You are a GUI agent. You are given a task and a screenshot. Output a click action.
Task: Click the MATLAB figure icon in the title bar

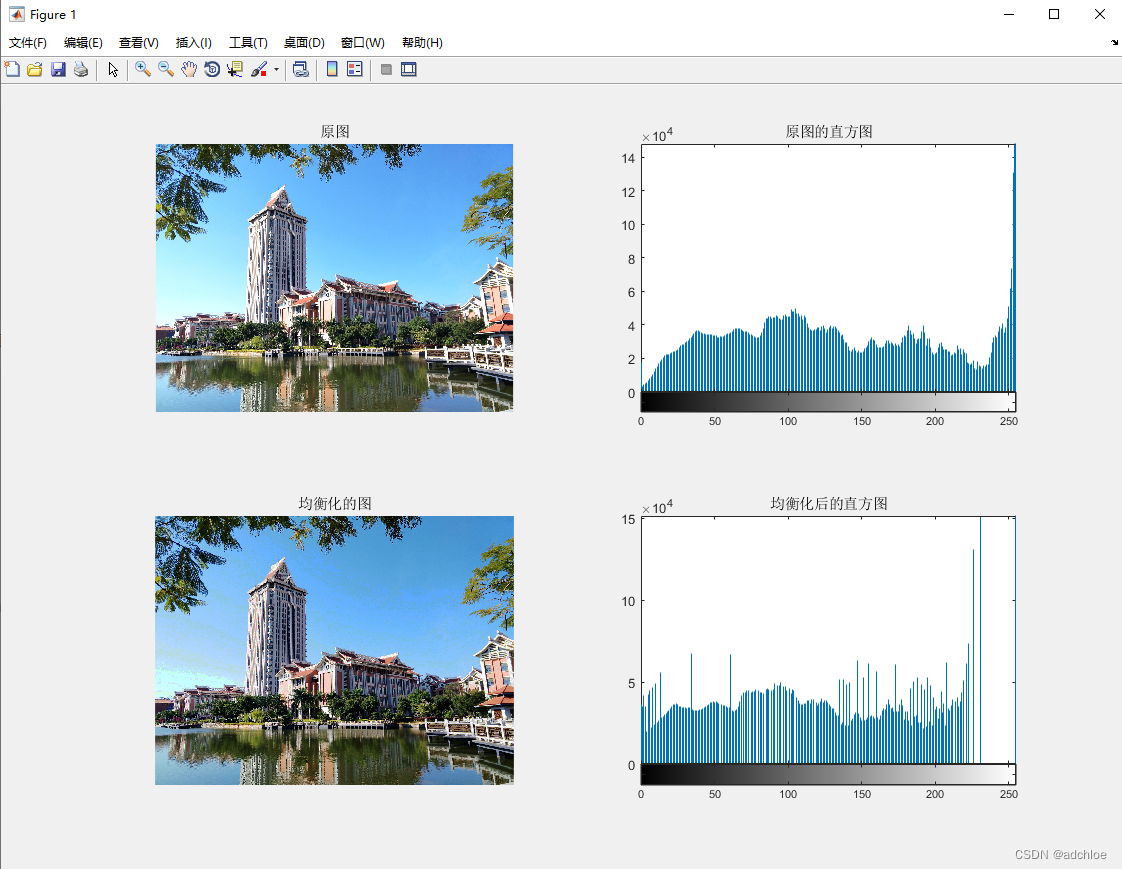(x=16, y=14)
